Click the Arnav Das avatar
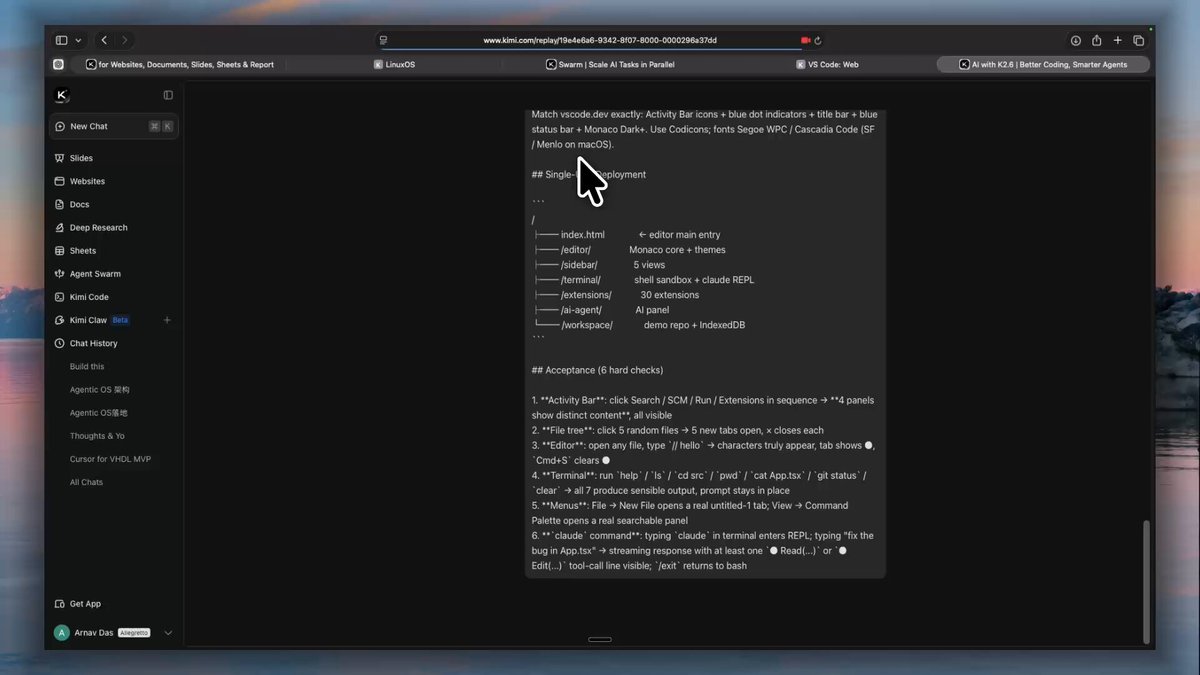The width and height of the screenshot is (1200, 675). 62,633
